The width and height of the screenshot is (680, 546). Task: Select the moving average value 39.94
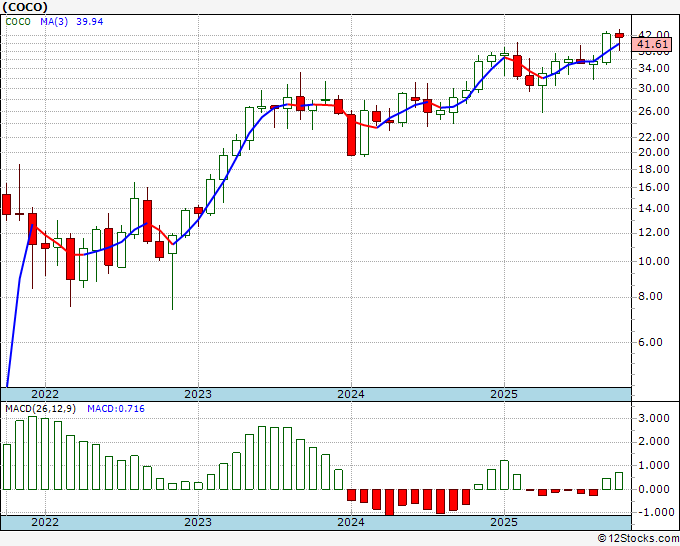click(90, 22)
